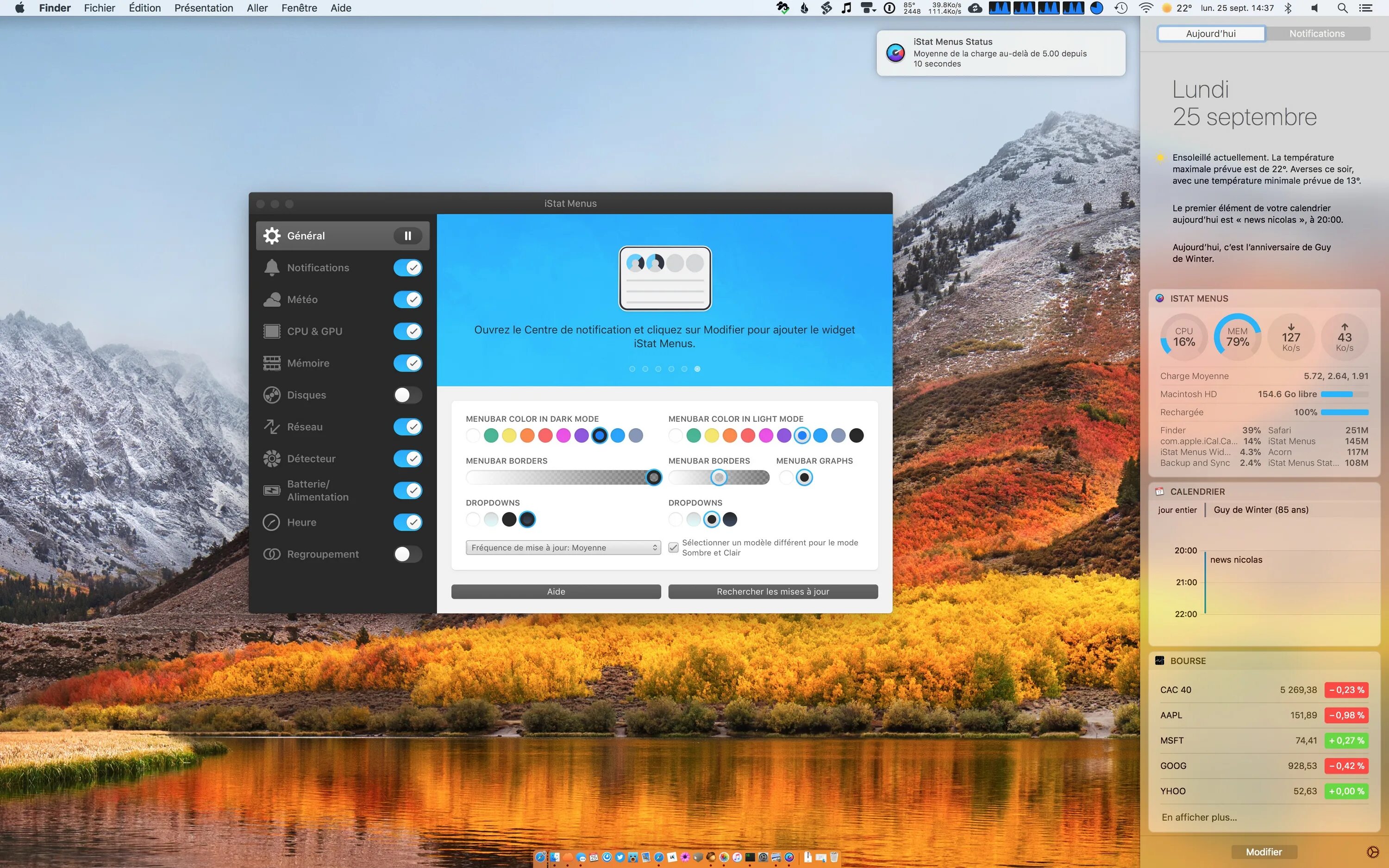Enable the Disques menubar item toggle

[x=407, y=395]
